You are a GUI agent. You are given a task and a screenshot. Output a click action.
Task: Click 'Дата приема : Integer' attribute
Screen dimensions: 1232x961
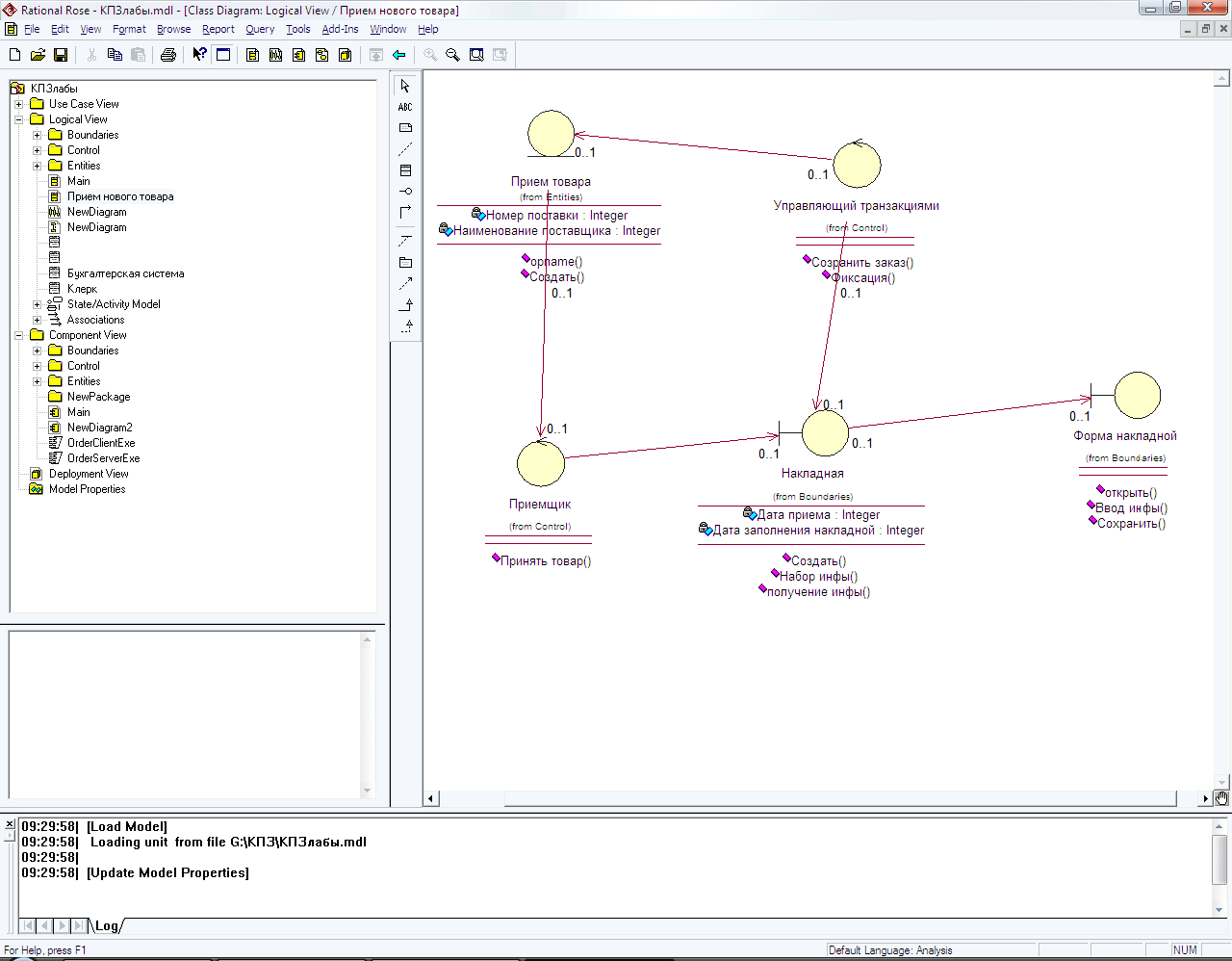pos(818,515)
